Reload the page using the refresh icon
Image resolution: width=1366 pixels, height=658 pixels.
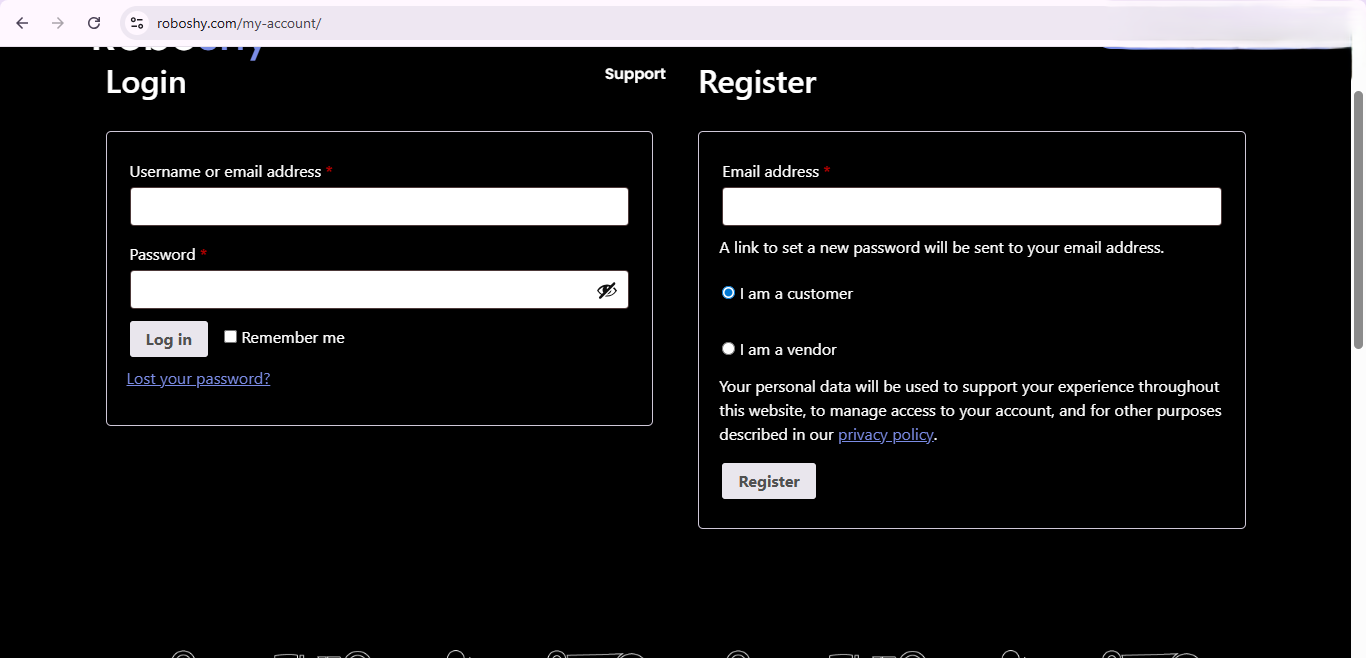pos(93,23)
